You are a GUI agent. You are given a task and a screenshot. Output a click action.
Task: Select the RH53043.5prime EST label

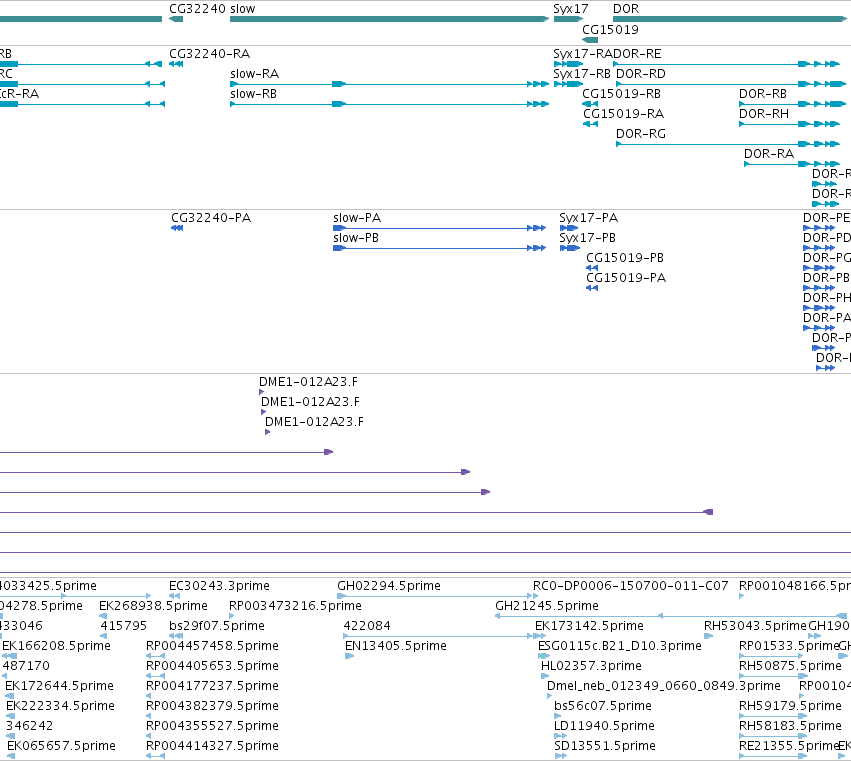pyautogui.click(x=755, y=626)
